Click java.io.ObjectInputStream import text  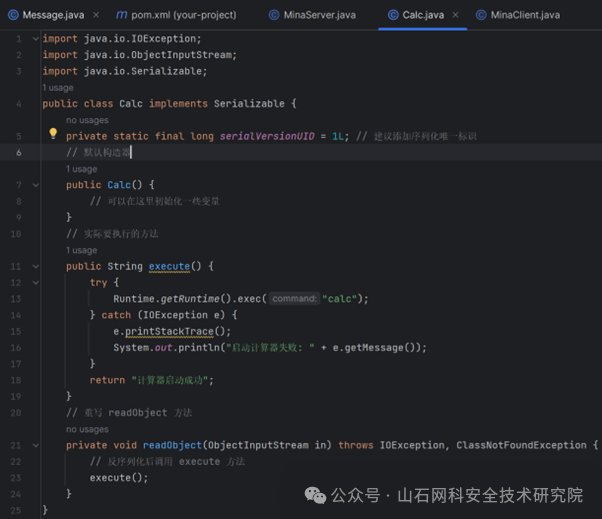157,55
